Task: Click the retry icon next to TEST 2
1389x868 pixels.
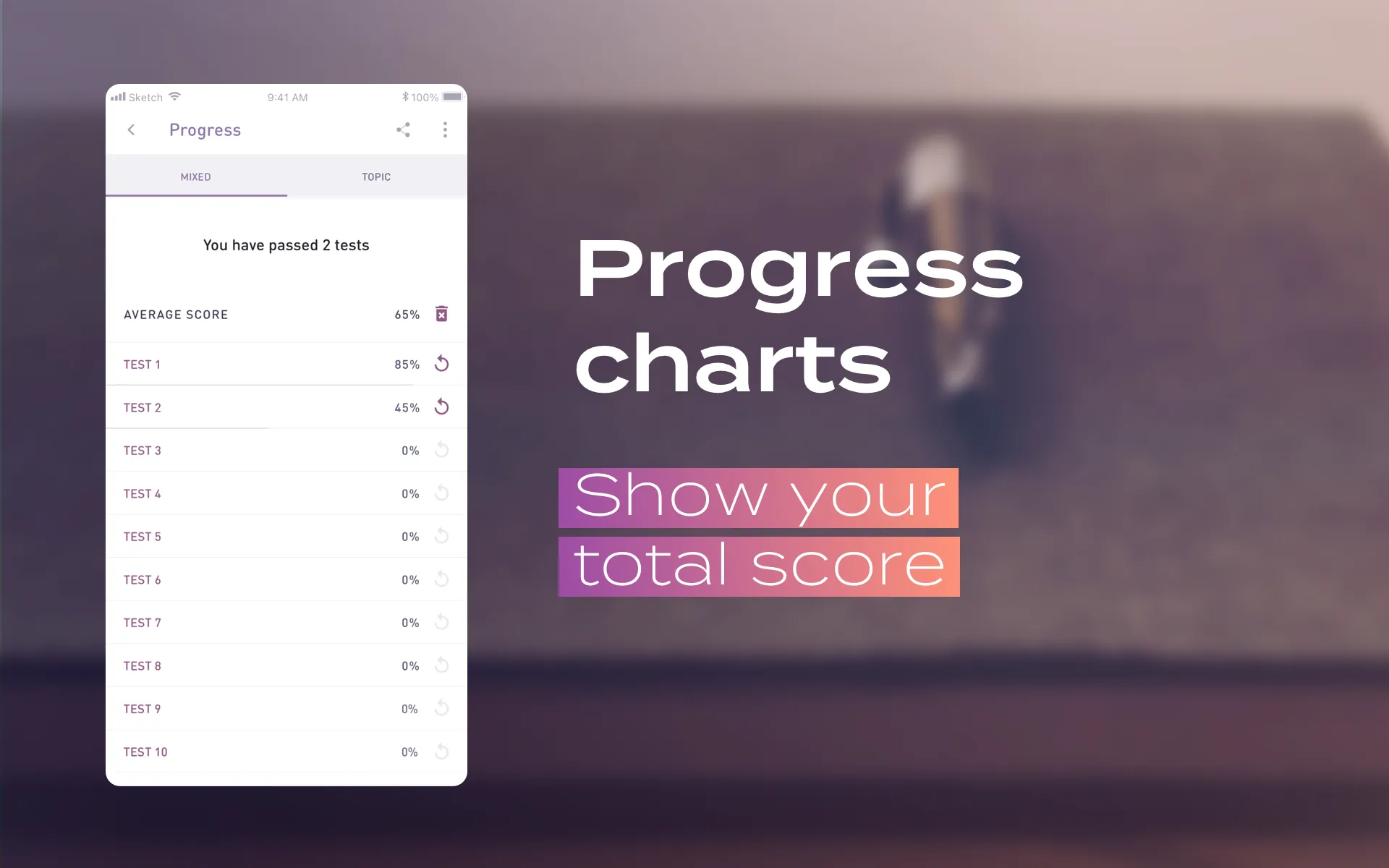Action: [441, 407]
